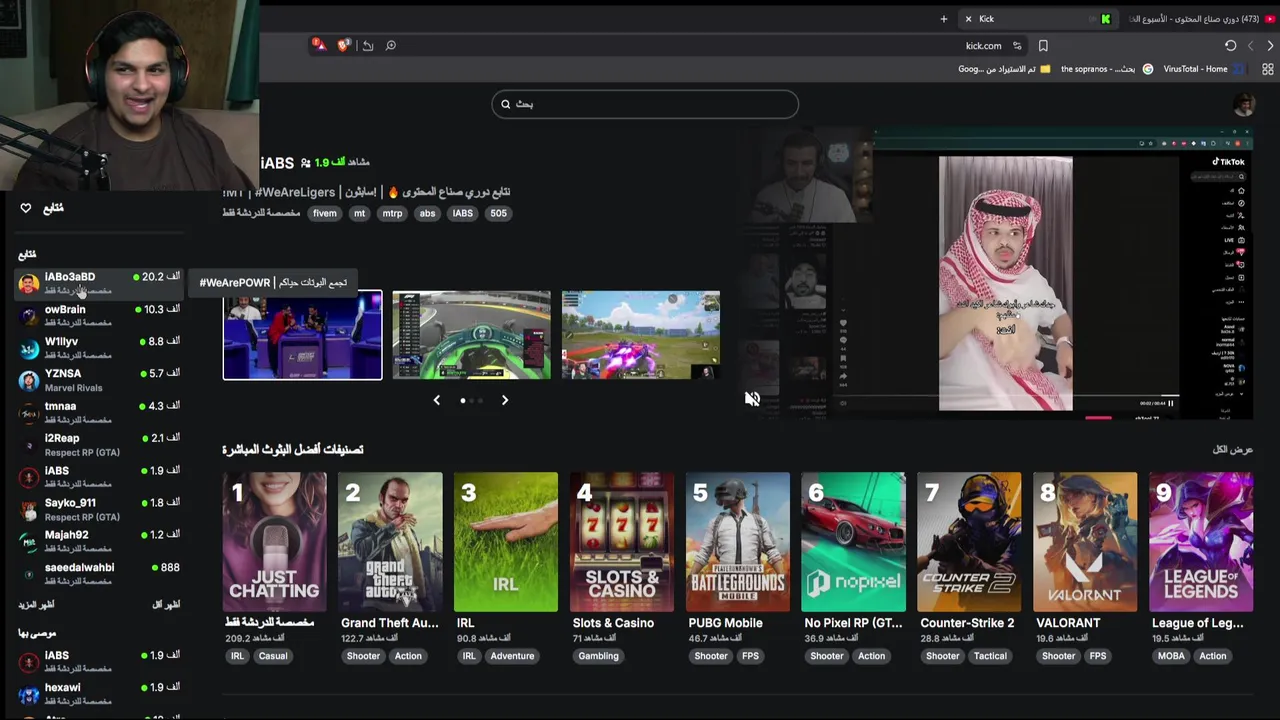Image resolution: width=1280 pixels, height=720 pixels.
Task: Click Tactical tag under Counter-Strike 2
Action: click(x=990, y=656)
